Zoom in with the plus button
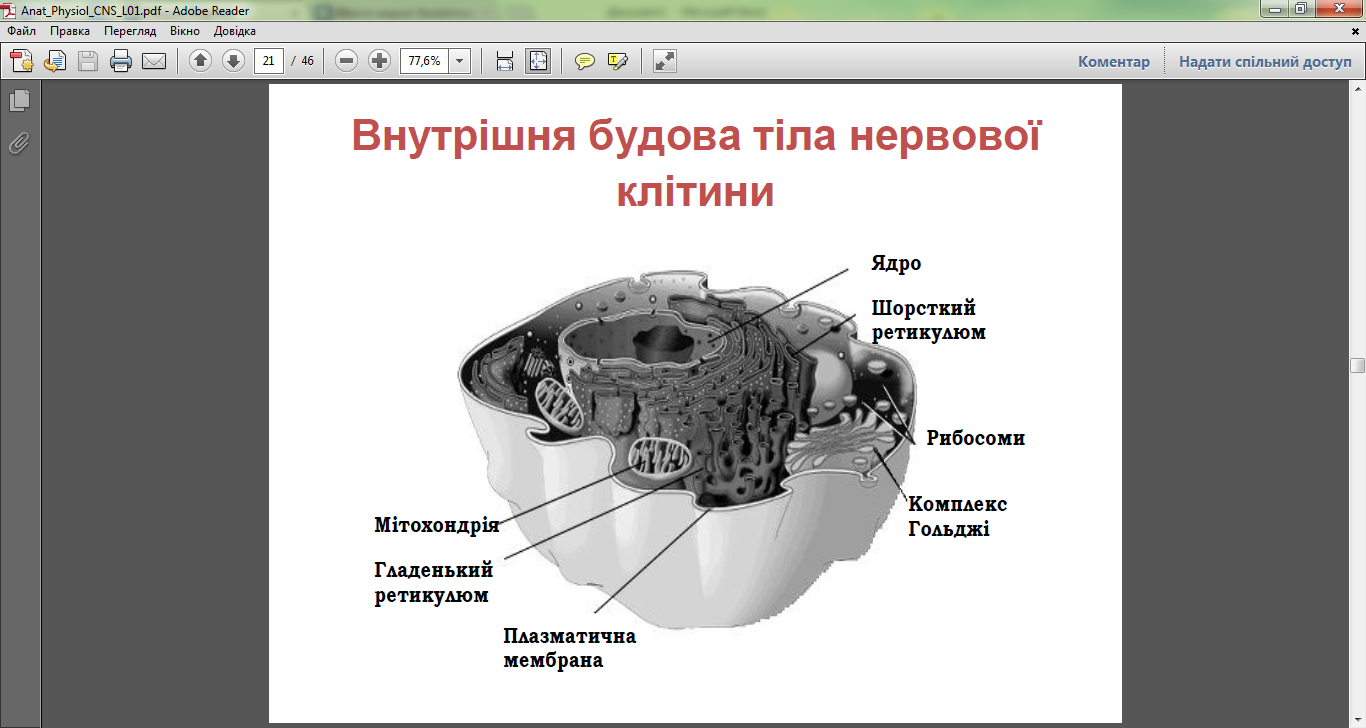The height and width of the screenshot is (728, 1366). pos(379,61)
